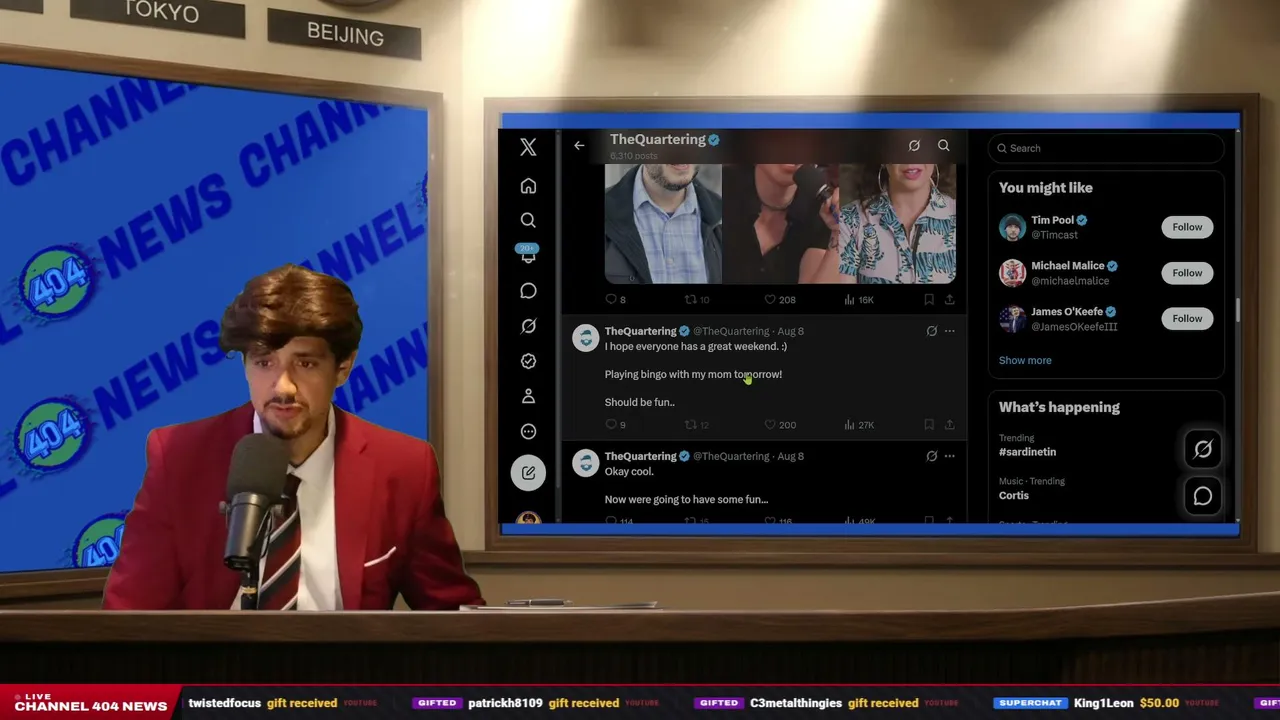Open the left photo of bearded man
Image resolution: width=1280 pixels, height=720 pixels.
click(x=663, y=224)
